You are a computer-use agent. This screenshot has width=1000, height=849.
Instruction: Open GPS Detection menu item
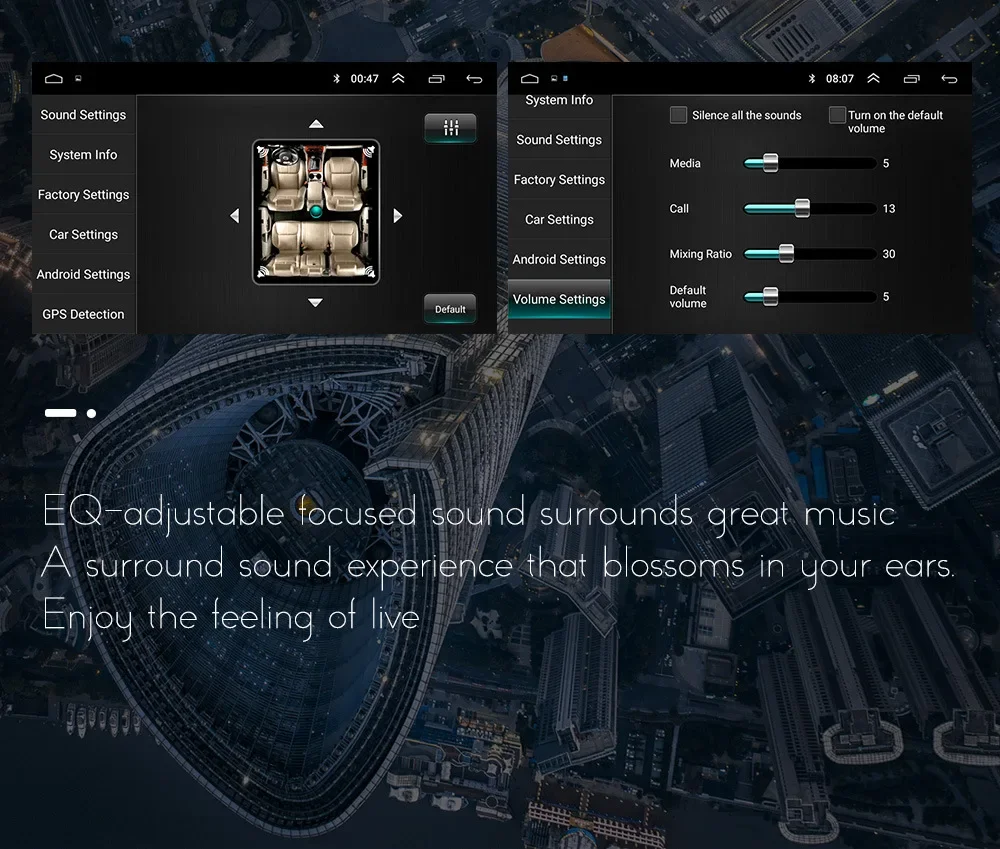tap(84, 314)
